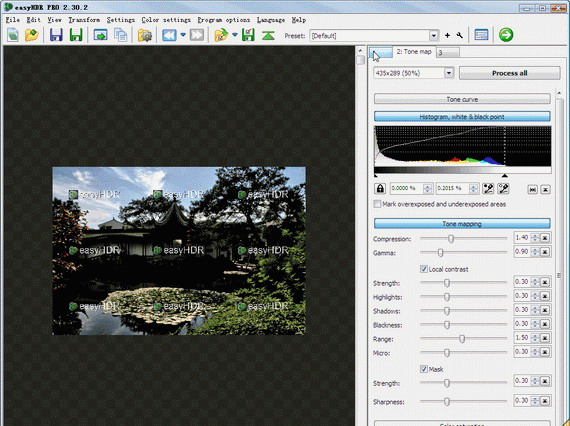Viewport: 570px width, 426px height.
Task: Open the Preset dropdown list
Action: 433,36
